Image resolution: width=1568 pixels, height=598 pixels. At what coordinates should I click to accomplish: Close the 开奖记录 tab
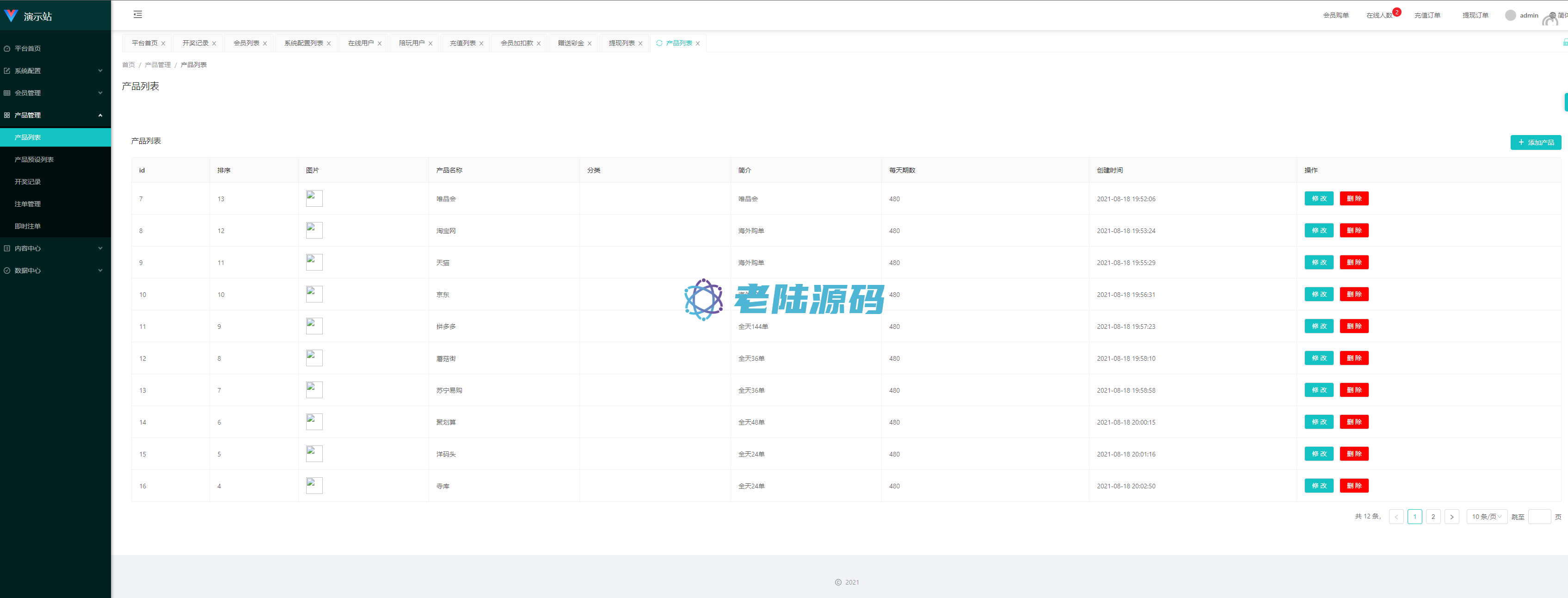pyautogui.click(x=214, y=44)
